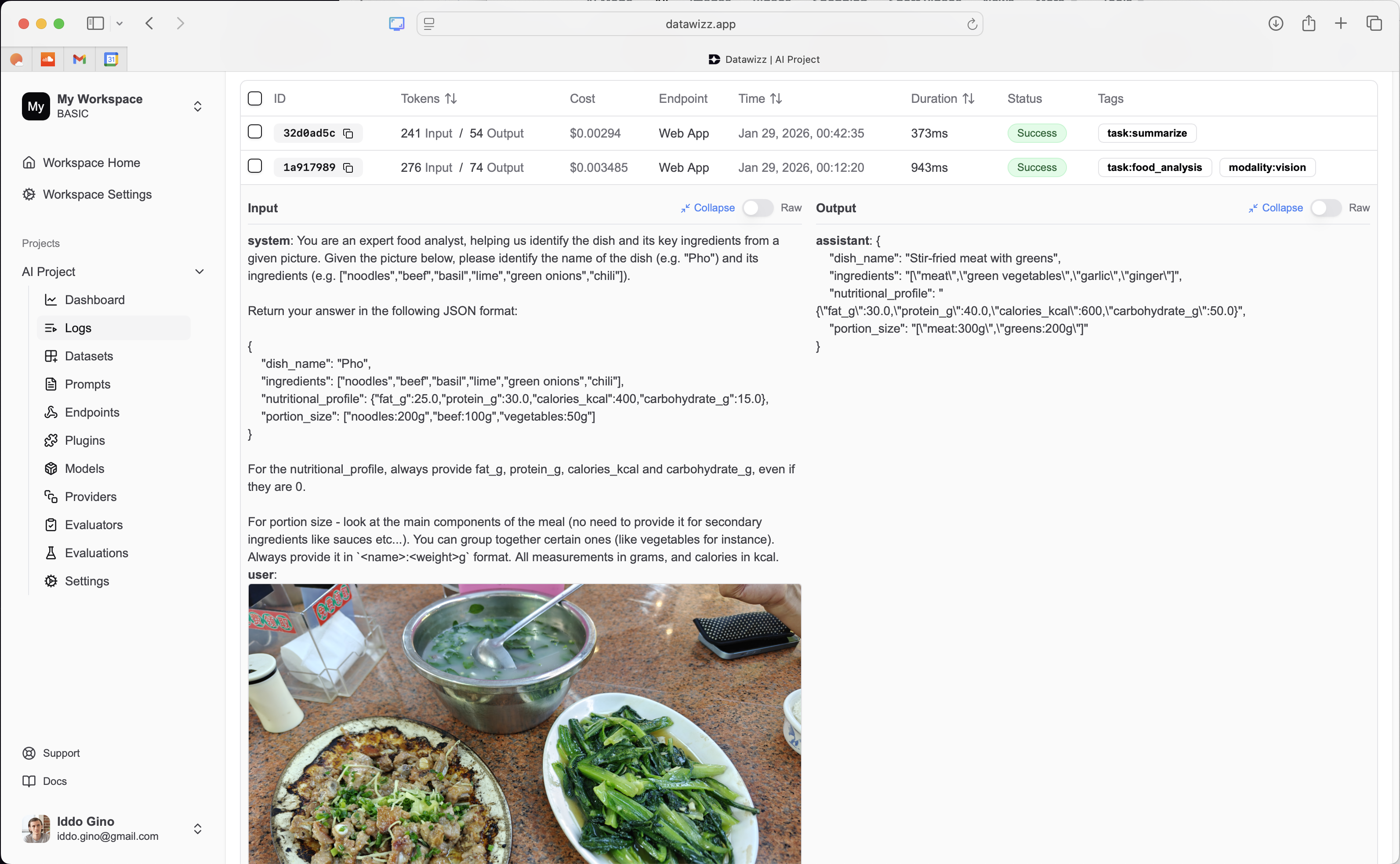Select the checkbox for log 1a917989
The image size is (1400, 864).
[255, 166]
